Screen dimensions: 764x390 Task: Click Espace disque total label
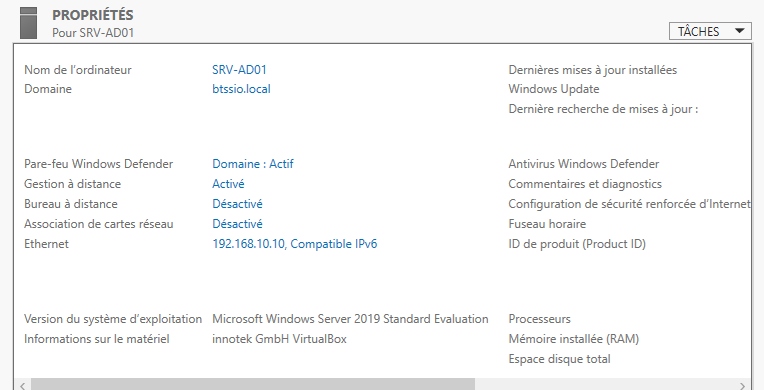pyautogui.click(x=559, y=359)
